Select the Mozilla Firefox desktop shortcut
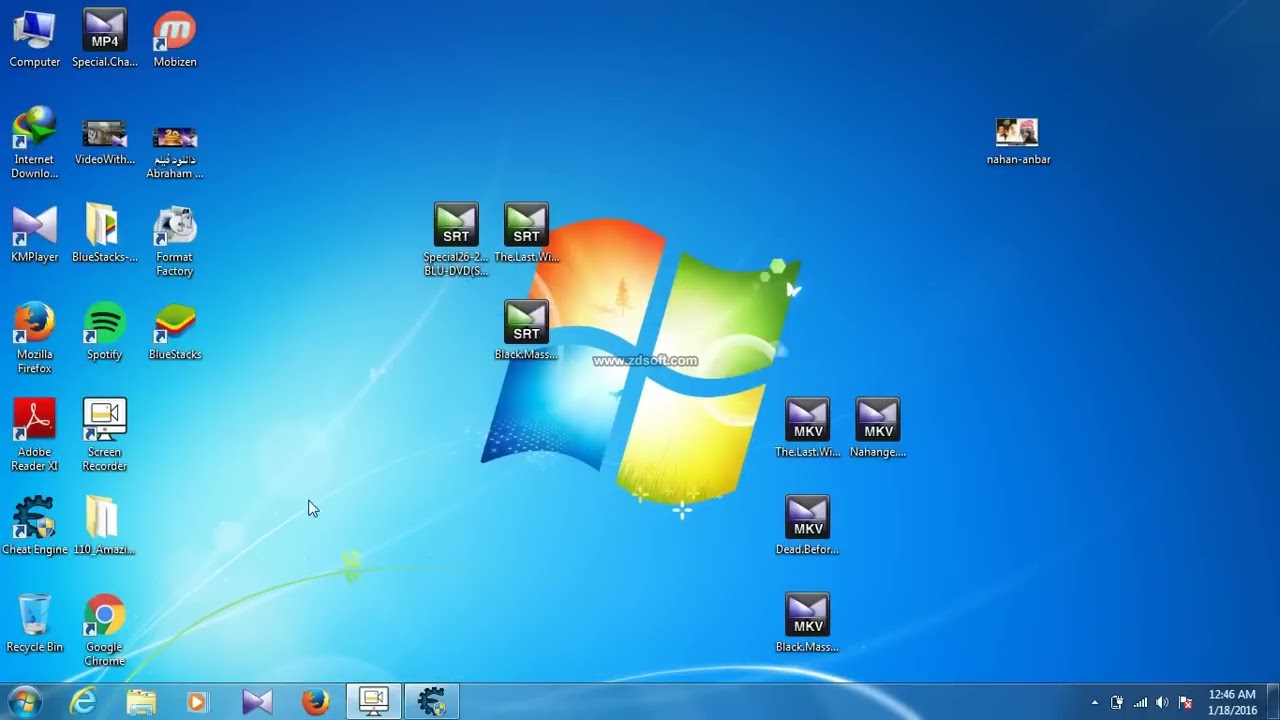1280x720 pixels. point(34,338)
